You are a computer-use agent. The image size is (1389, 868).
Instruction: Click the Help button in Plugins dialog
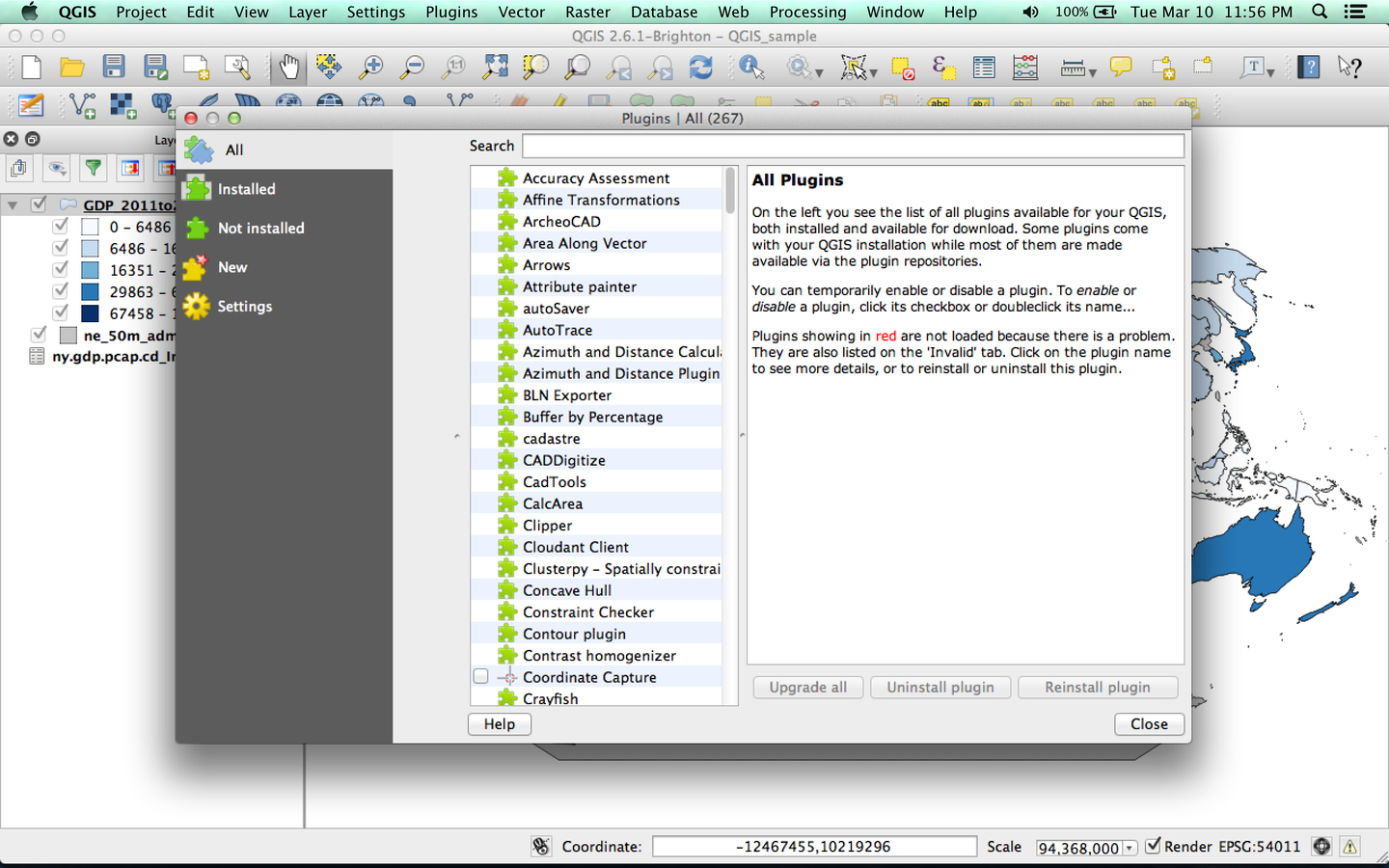click(x=500, y=724)
